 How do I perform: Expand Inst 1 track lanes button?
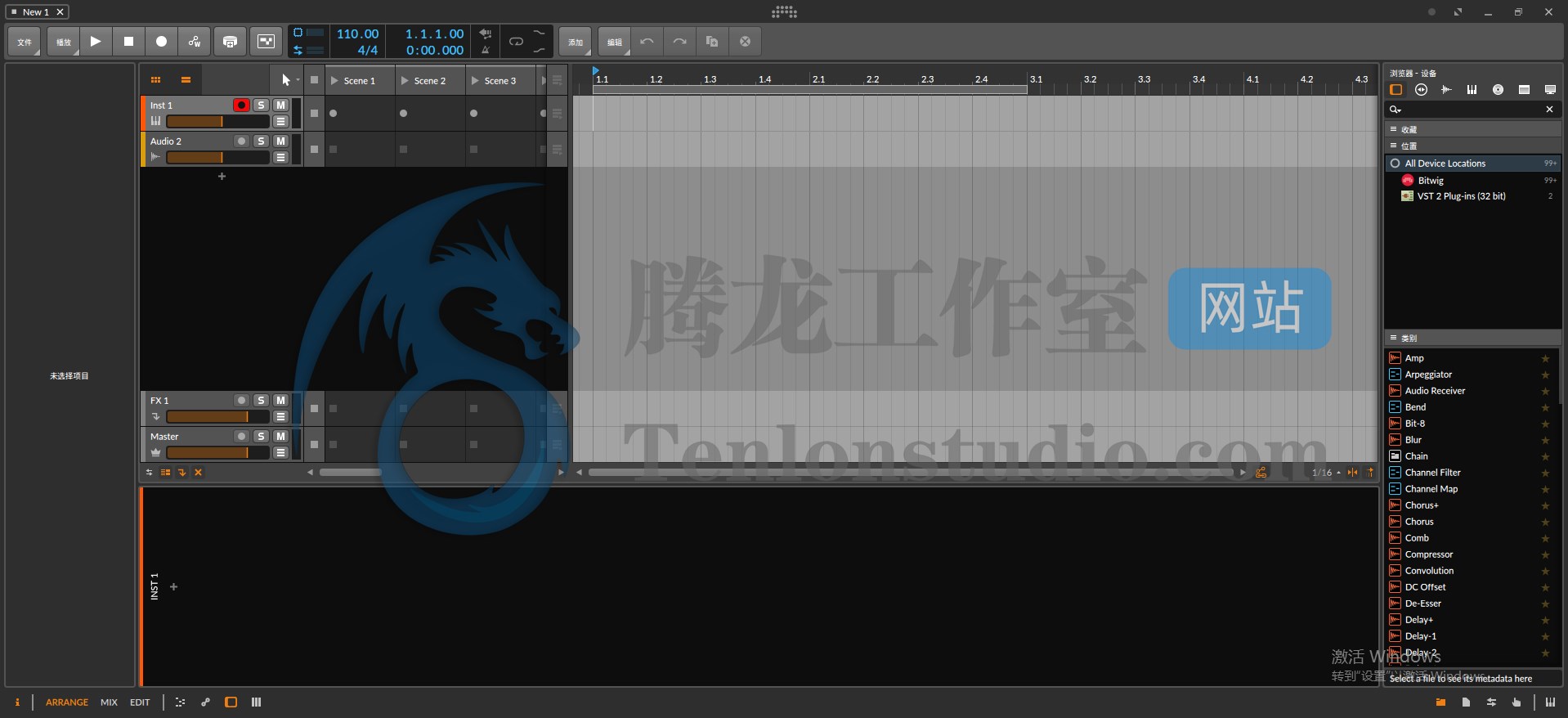[280, 122]
